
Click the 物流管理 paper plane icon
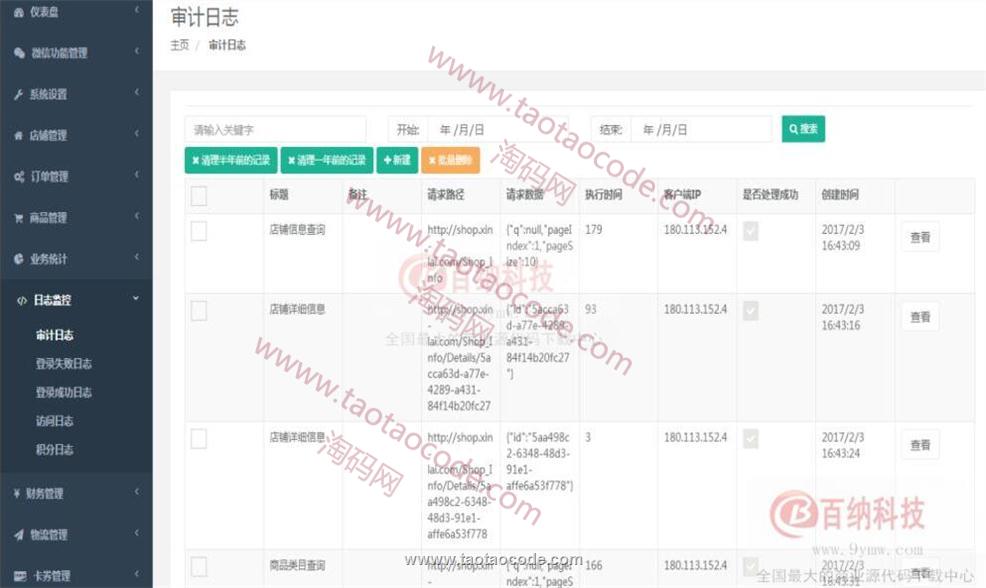[18, 535]
